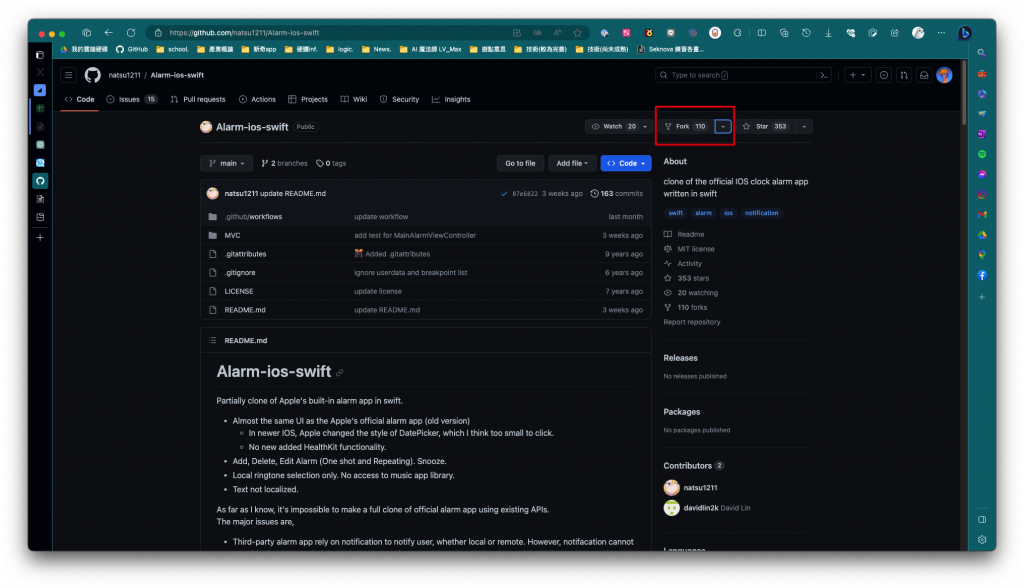Expand the Fork options dropdown arrow

click(x=723, y=127)
